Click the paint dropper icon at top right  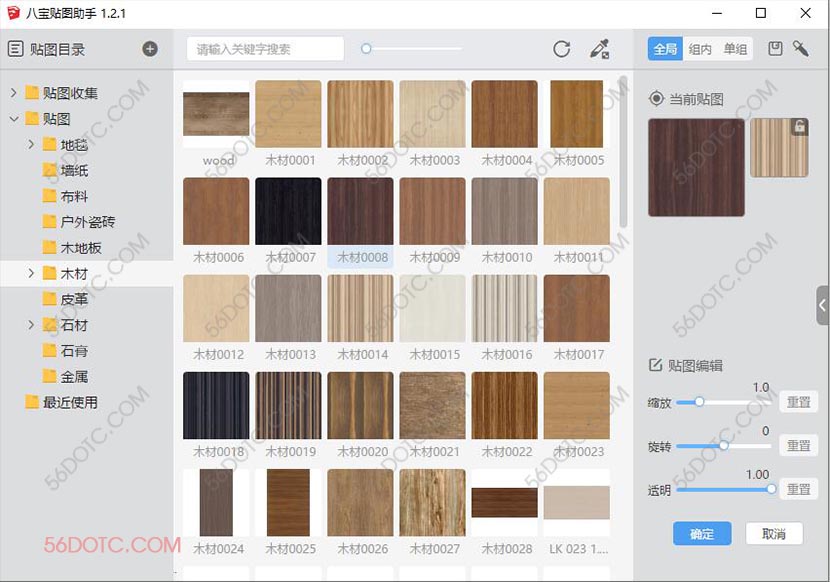(801, 48)
